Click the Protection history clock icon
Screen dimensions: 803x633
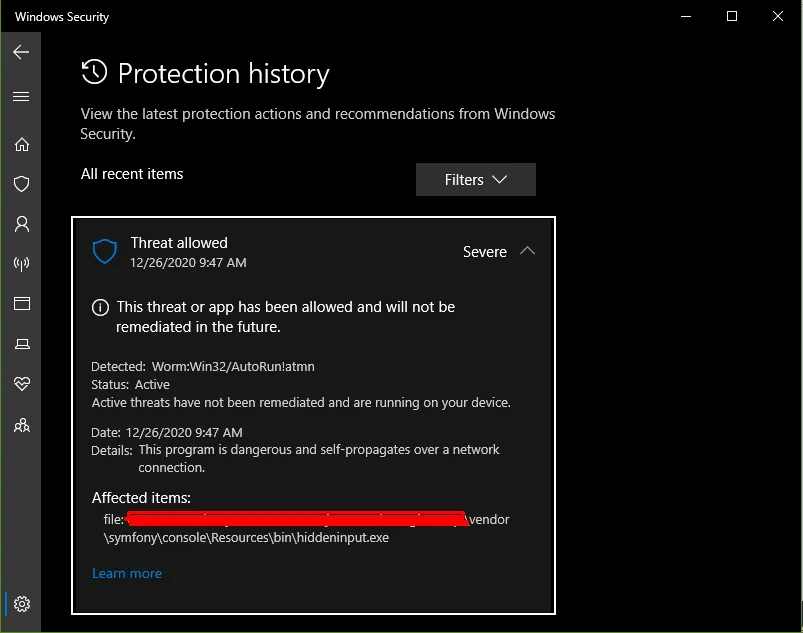[x=94, y=72]
